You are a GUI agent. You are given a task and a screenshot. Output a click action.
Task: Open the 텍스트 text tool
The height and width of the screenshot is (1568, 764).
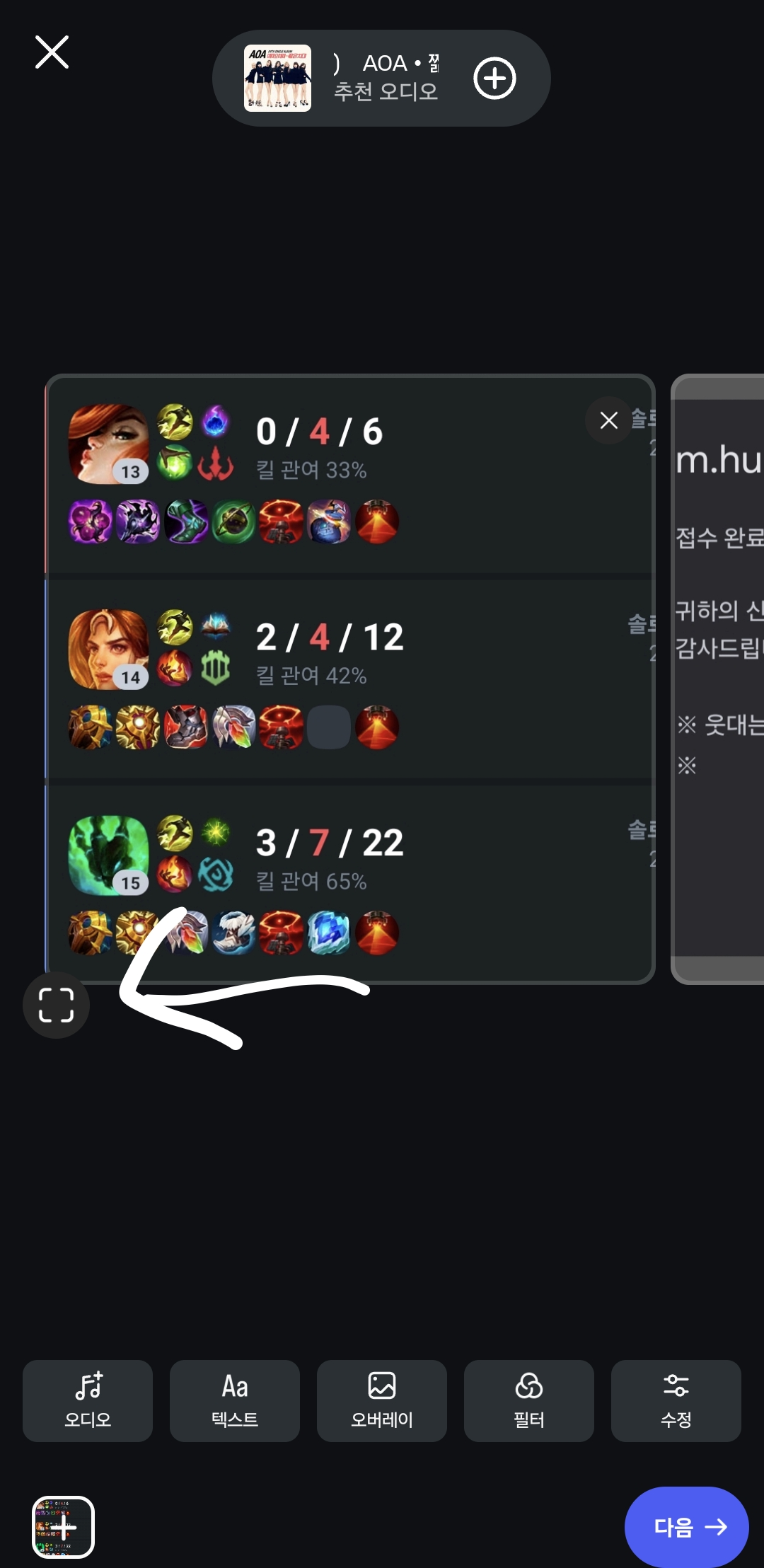pyautogui.click(x=235, y=1400)
